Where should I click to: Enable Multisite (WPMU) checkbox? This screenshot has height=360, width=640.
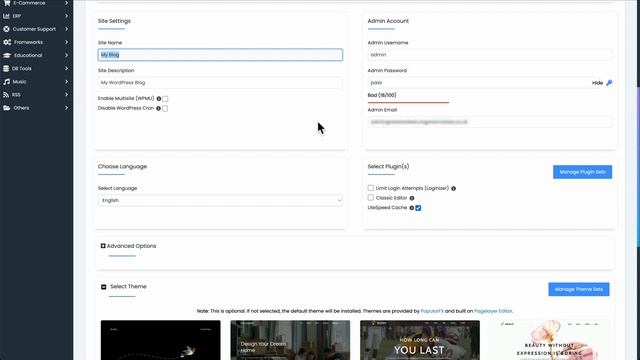pos(165,99)
